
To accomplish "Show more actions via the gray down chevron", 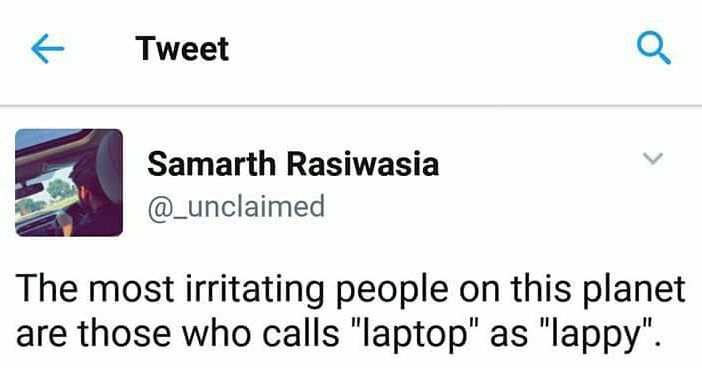I will 652,158.
